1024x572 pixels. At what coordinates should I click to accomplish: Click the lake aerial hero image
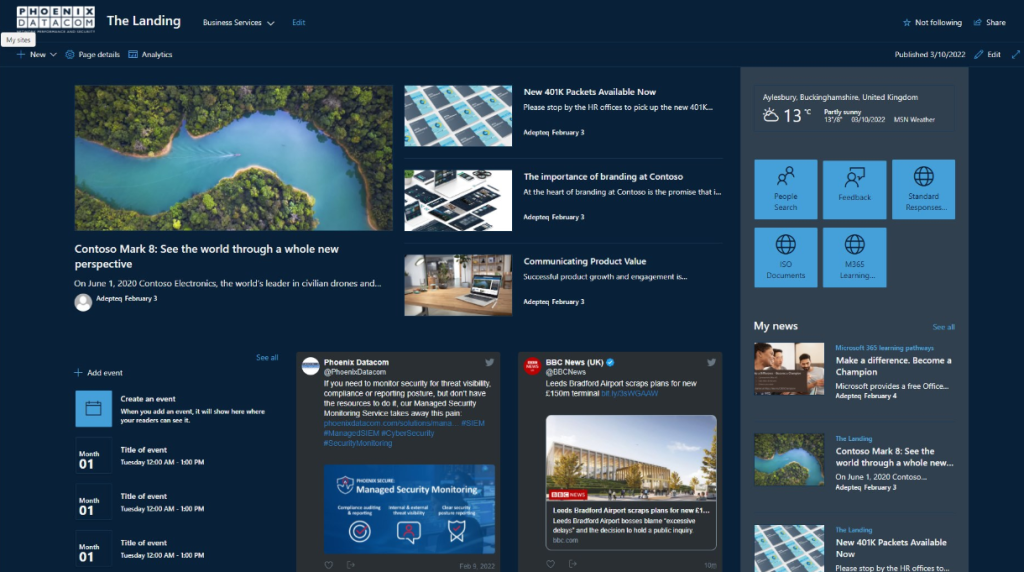[233, 158]
